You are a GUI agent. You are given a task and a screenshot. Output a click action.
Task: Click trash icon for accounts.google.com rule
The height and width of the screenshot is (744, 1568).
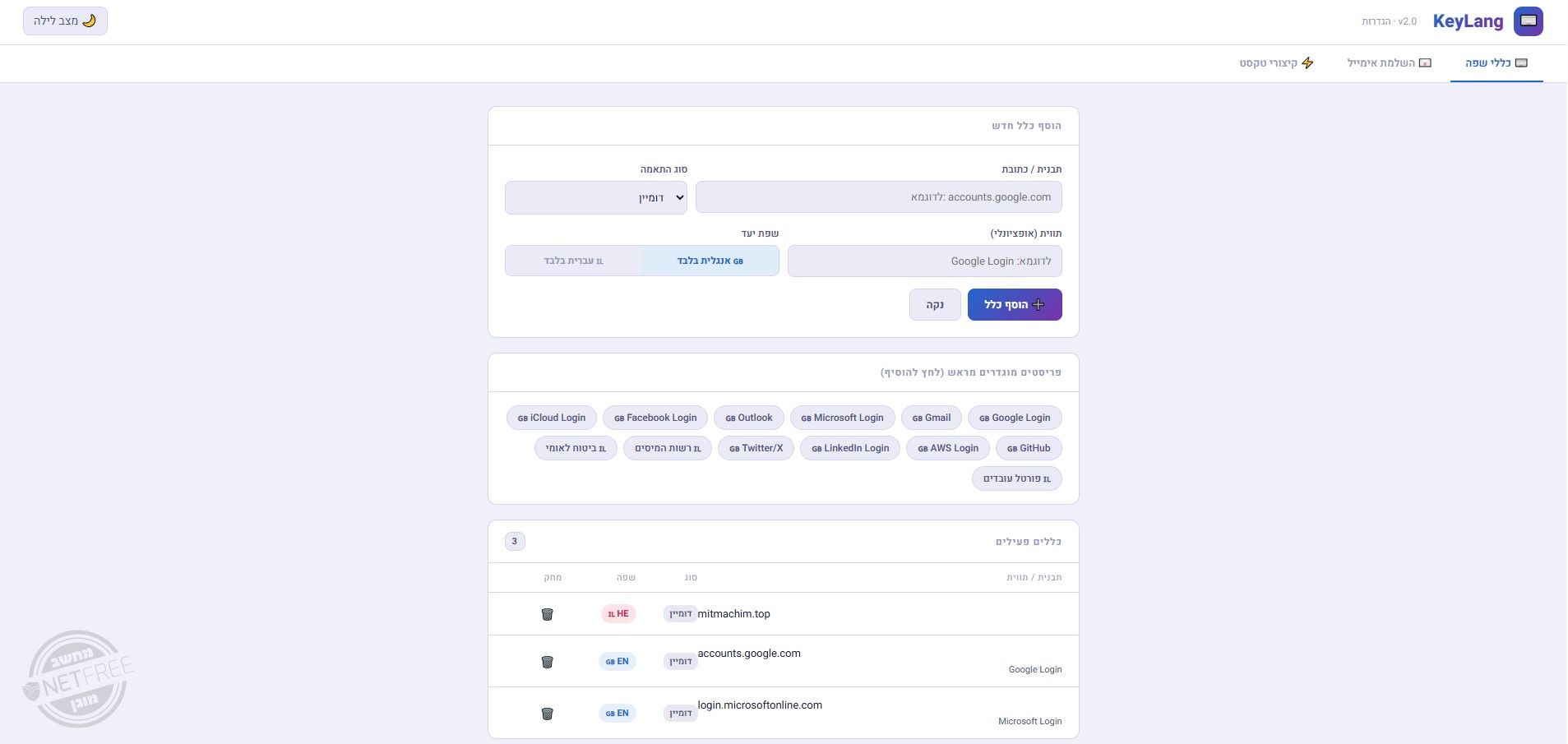tap(547, 662)
